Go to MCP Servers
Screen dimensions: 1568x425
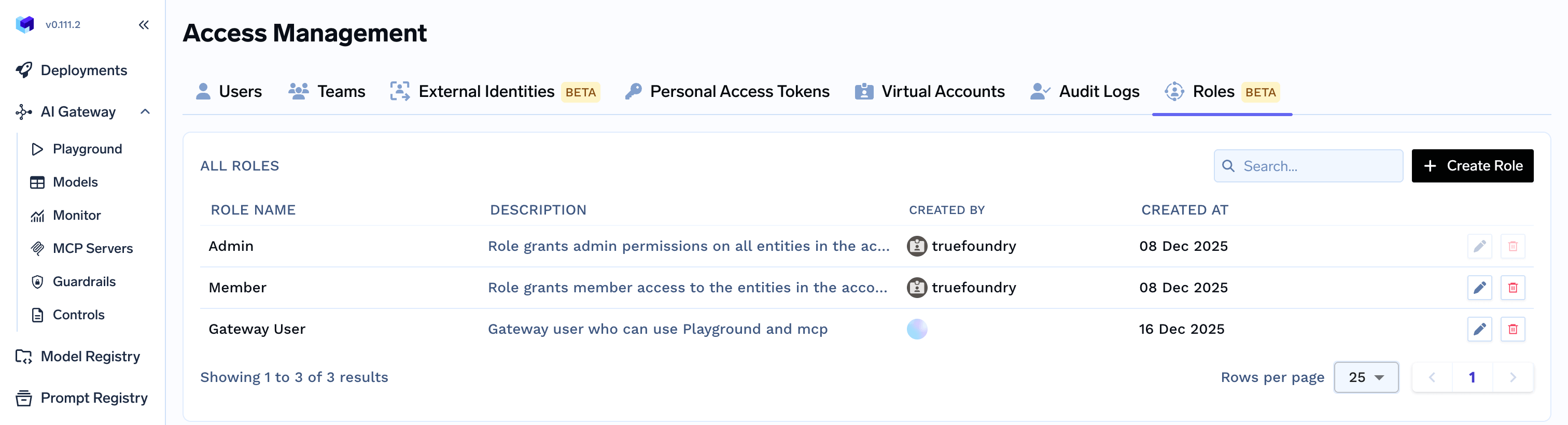point(92,248)
